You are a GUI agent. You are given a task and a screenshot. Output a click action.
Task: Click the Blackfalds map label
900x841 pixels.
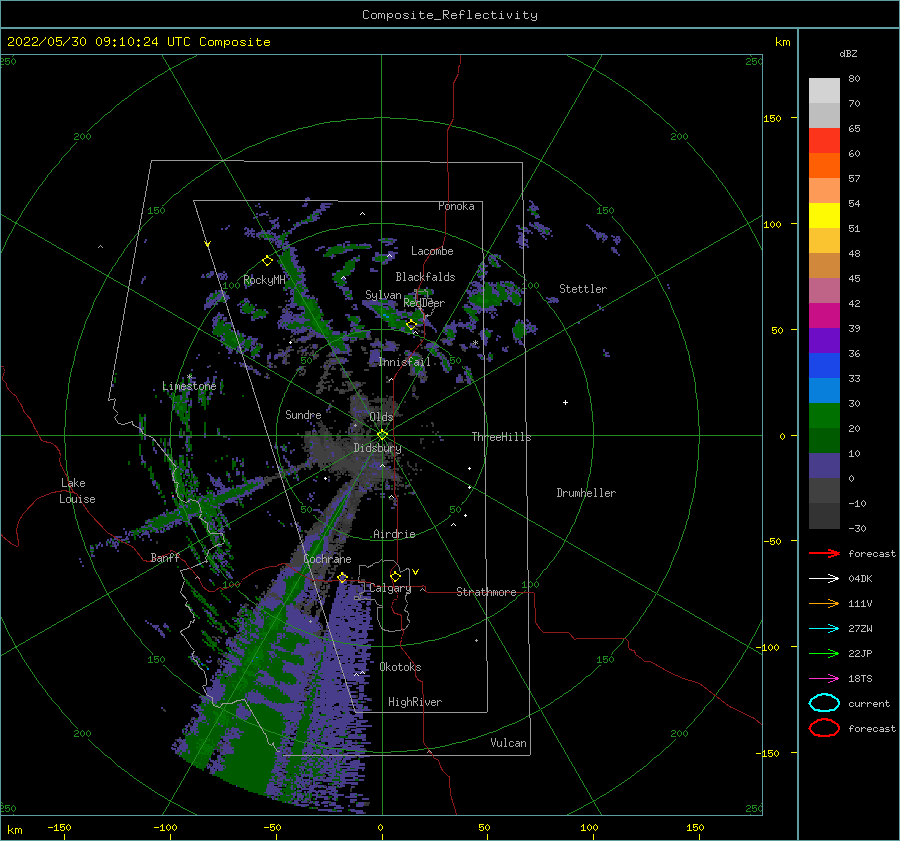coord(425,277)
